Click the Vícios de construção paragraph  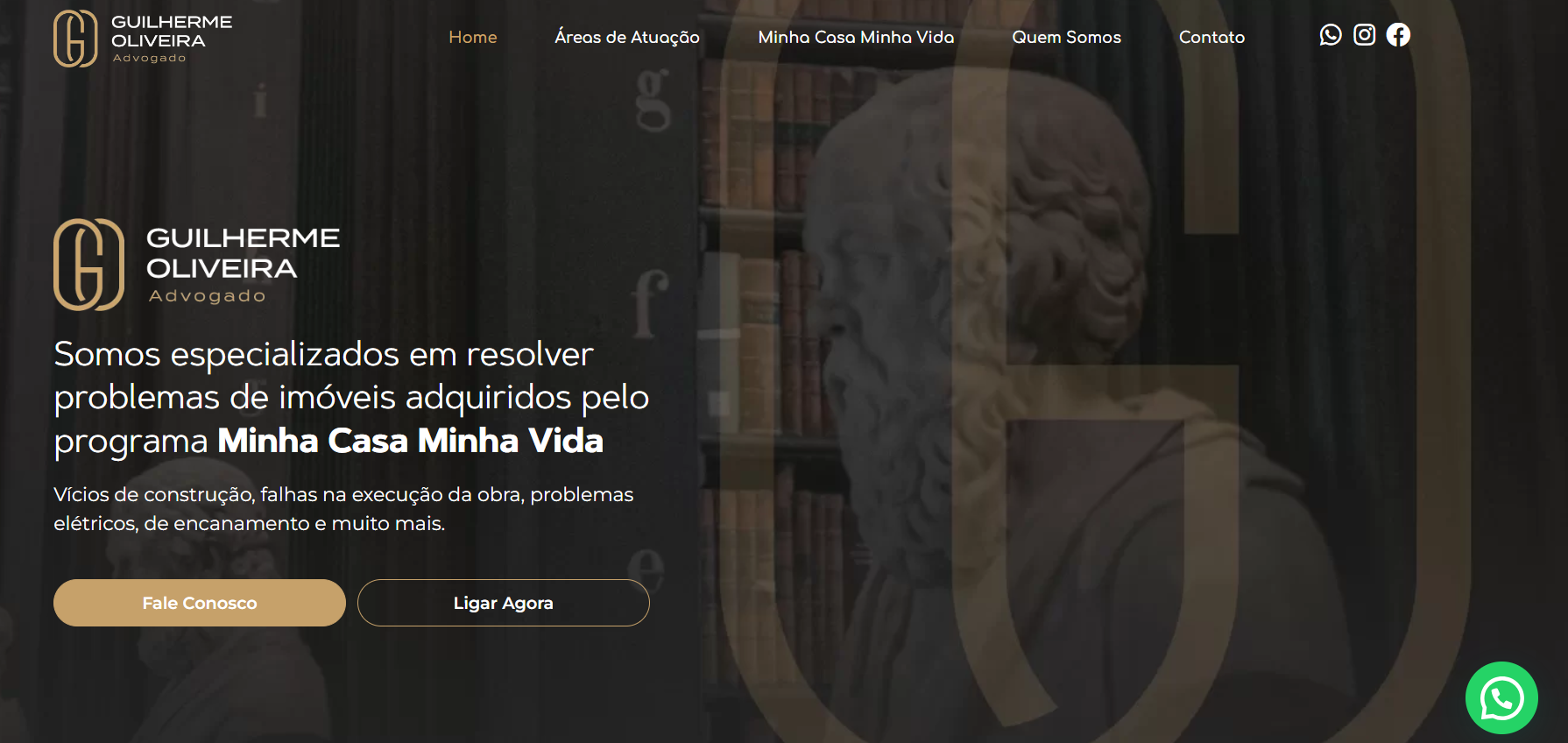343,509
